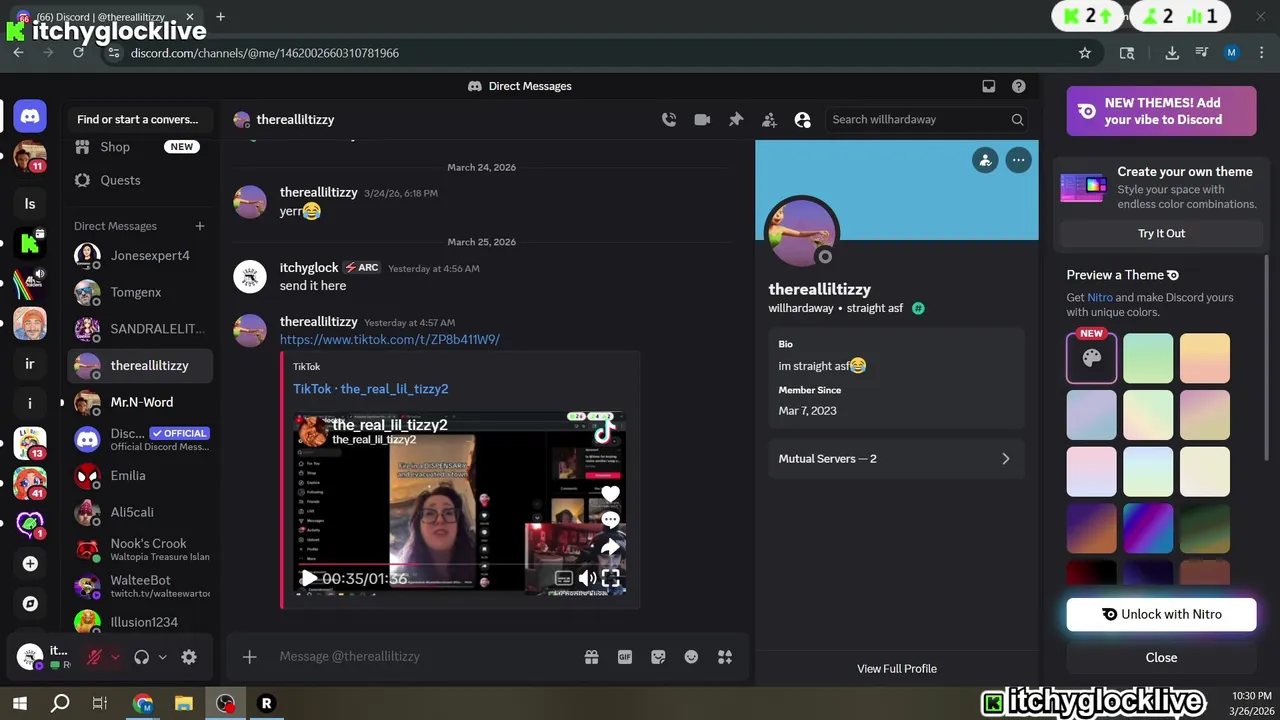
Task: Click the video progress bar
Action: point(458,564)
